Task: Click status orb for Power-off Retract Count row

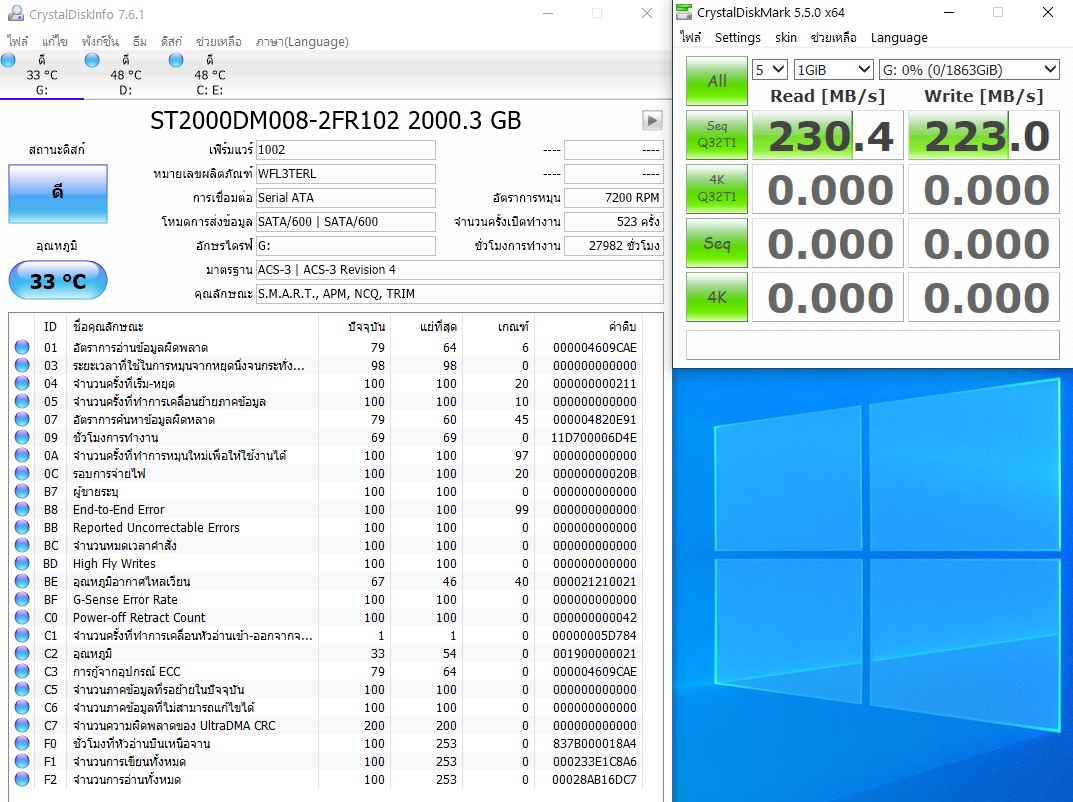Action: [x=22, y=617]
